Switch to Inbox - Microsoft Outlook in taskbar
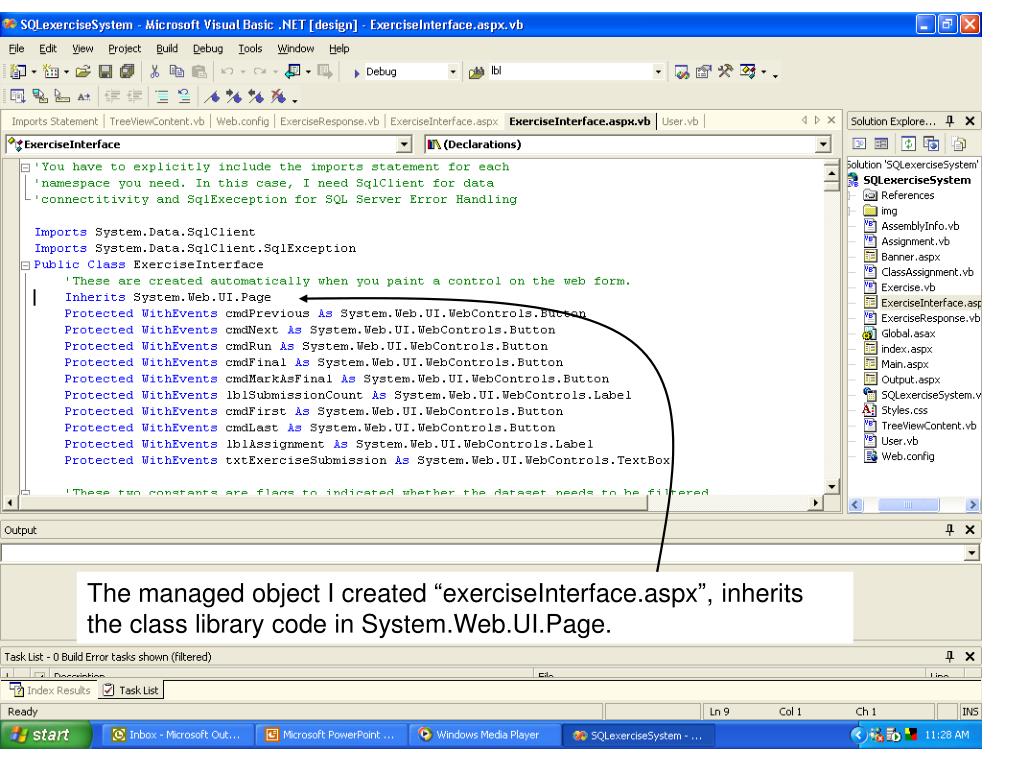This screenshot has height=768, width=1024. click(178, 735)
